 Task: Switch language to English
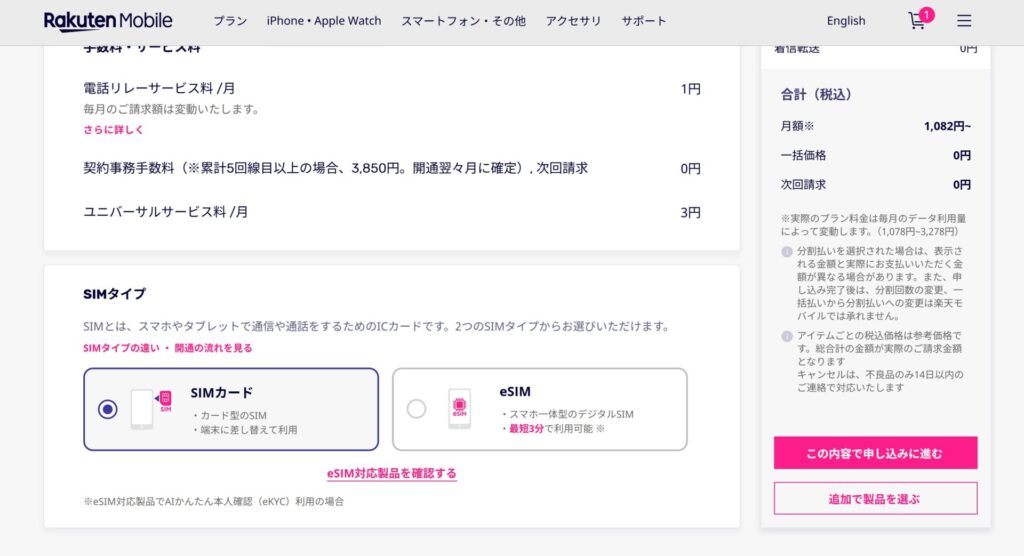[846, 21]
